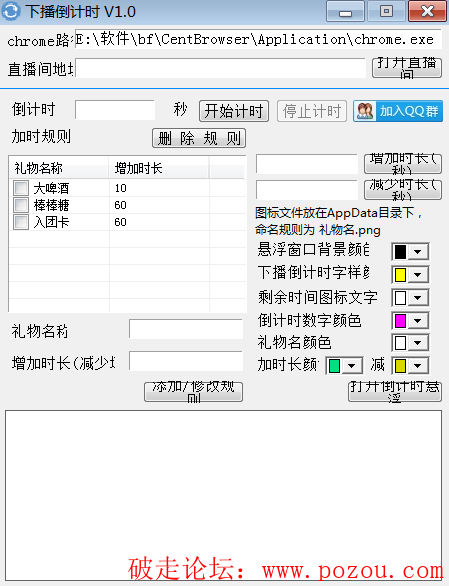Click the 减 yellow color swatch

400,366
